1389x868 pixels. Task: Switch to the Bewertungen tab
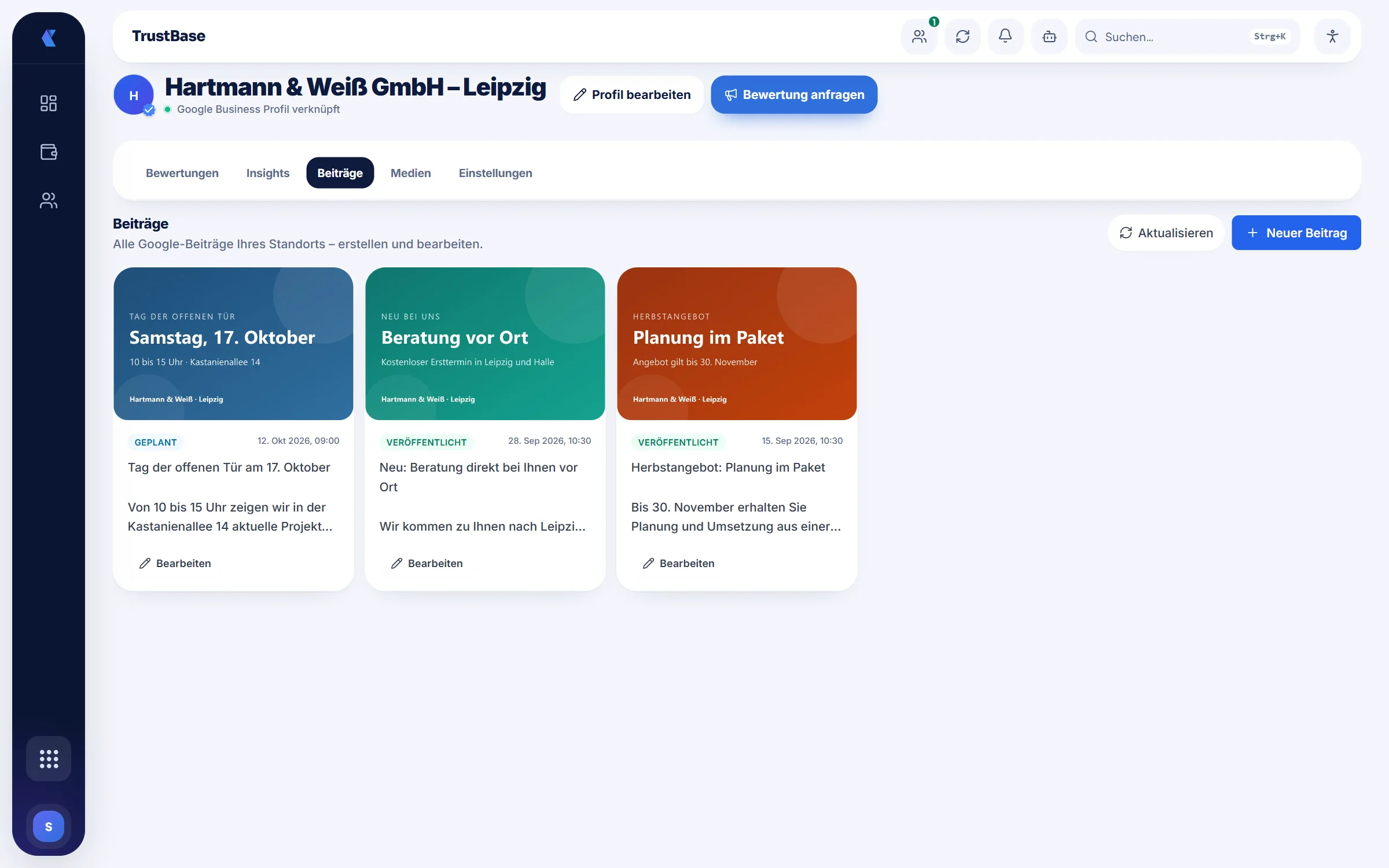tap(182, 173)
